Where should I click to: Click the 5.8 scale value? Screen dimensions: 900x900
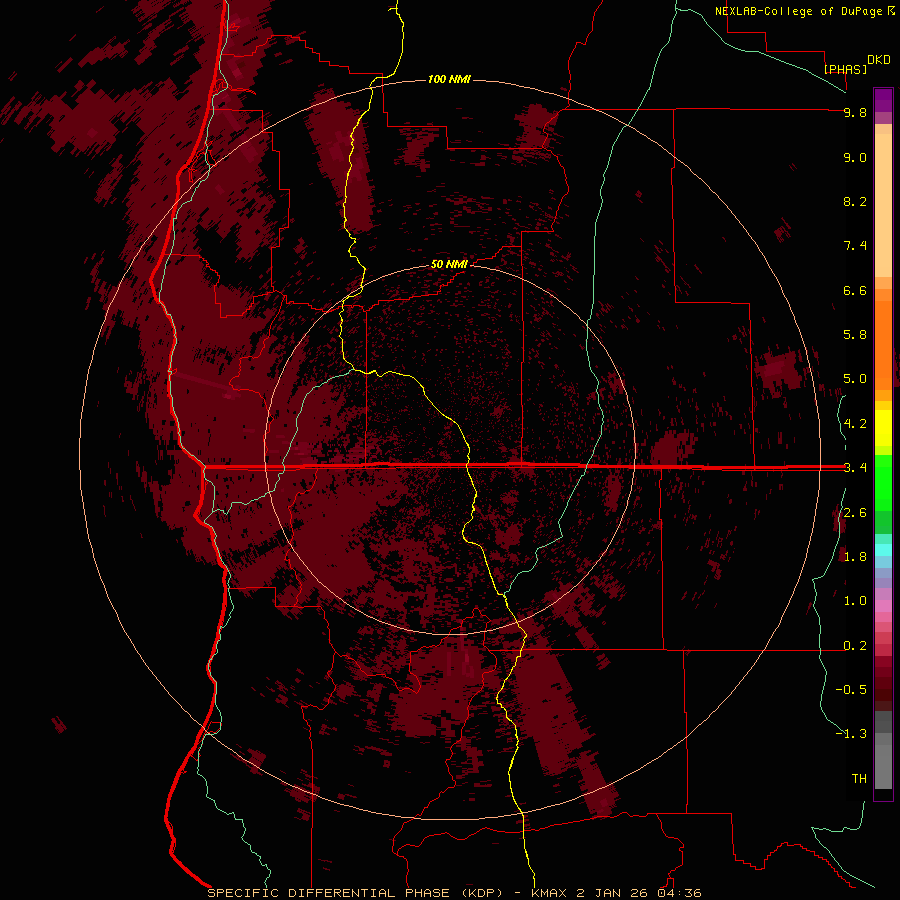pyautogui.click(x=855, y=335)
